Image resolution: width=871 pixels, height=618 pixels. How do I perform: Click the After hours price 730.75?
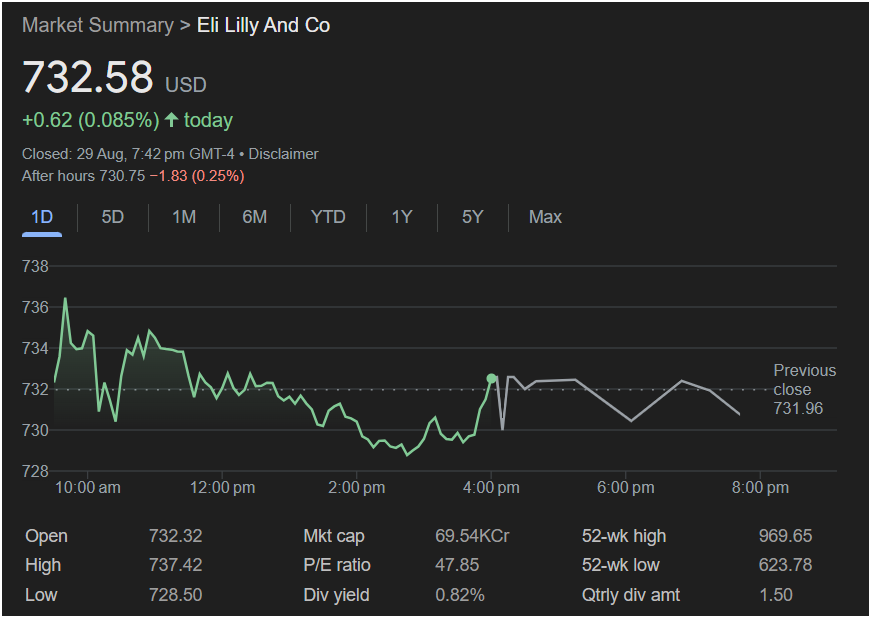coord(121,176)
